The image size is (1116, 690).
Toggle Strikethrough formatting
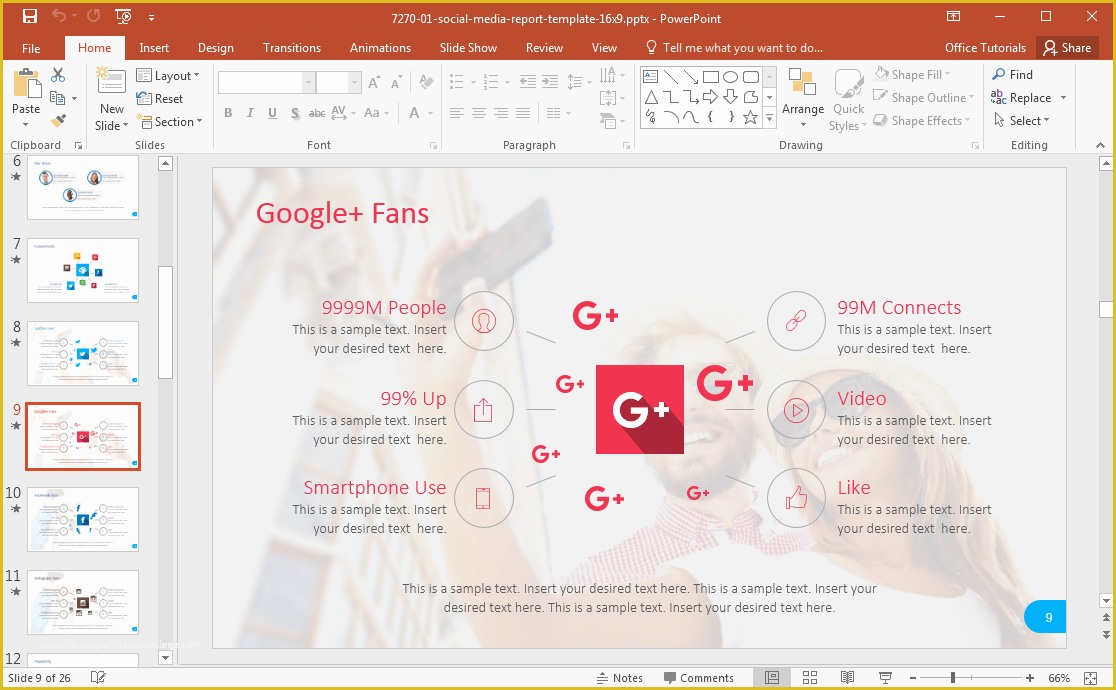(x=317, y=113)
